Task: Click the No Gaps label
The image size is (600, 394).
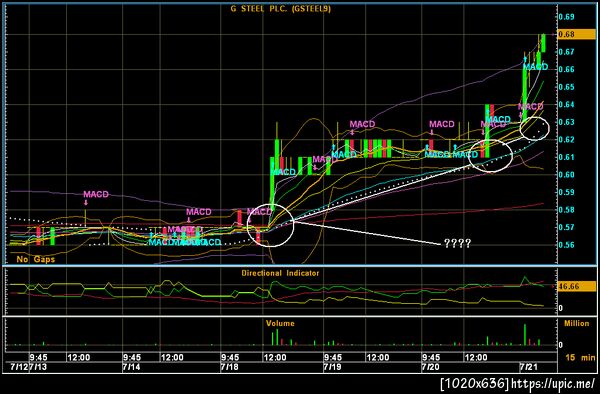Action: coord(36,259)
